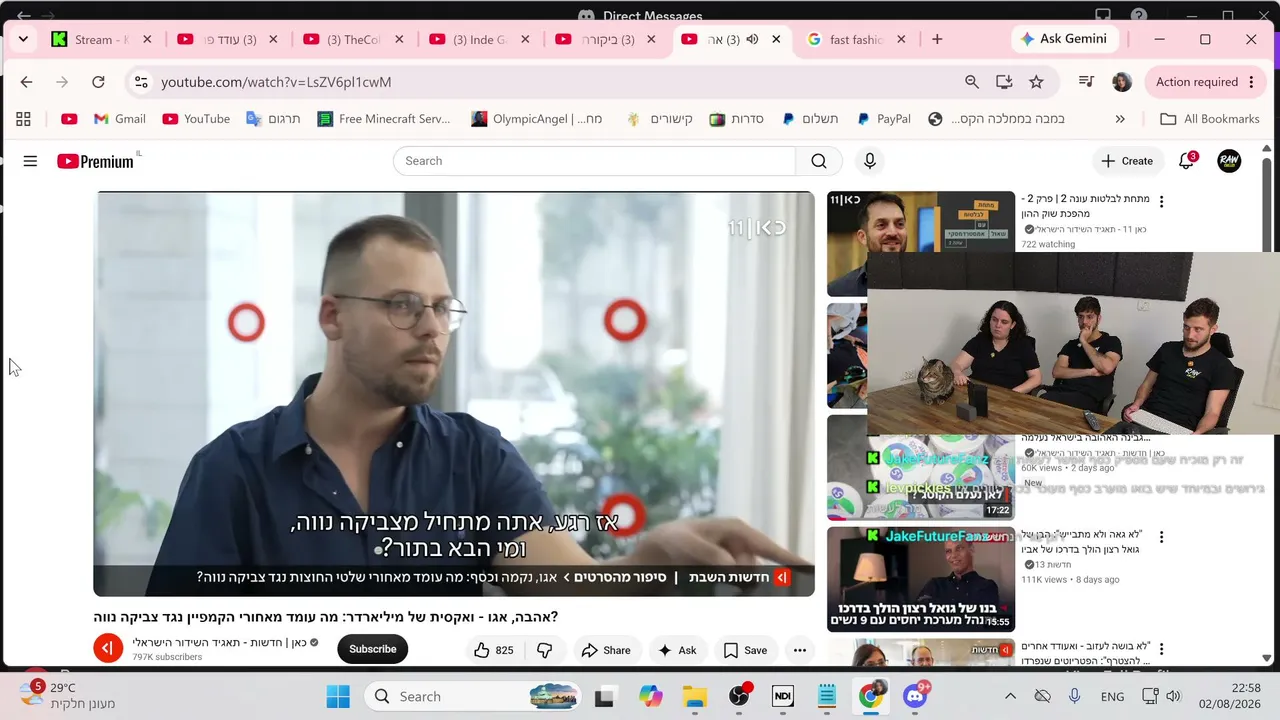Switch the ENG input language indicator
The width and height of the screenshot is (1280, 720).
pyautogui.click(x=1112, y=696)
